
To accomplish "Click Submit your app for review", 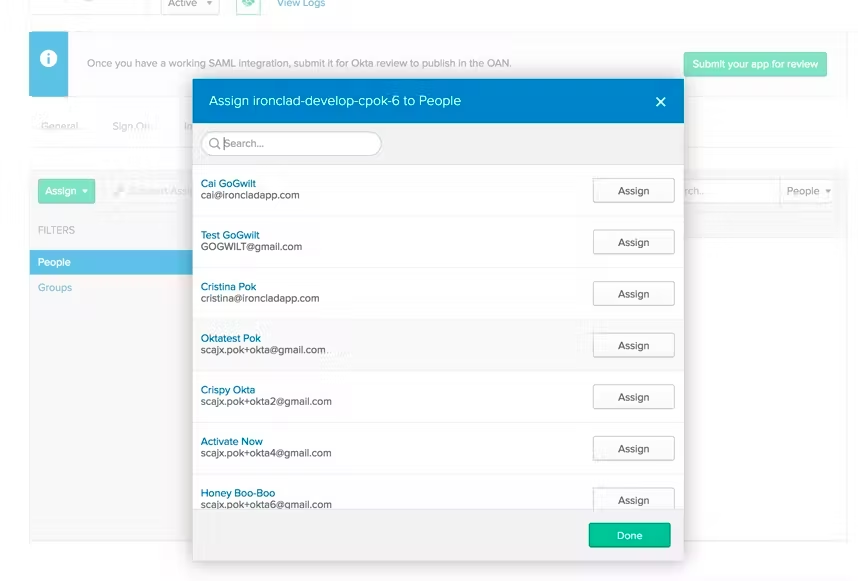I will (755, 62).
